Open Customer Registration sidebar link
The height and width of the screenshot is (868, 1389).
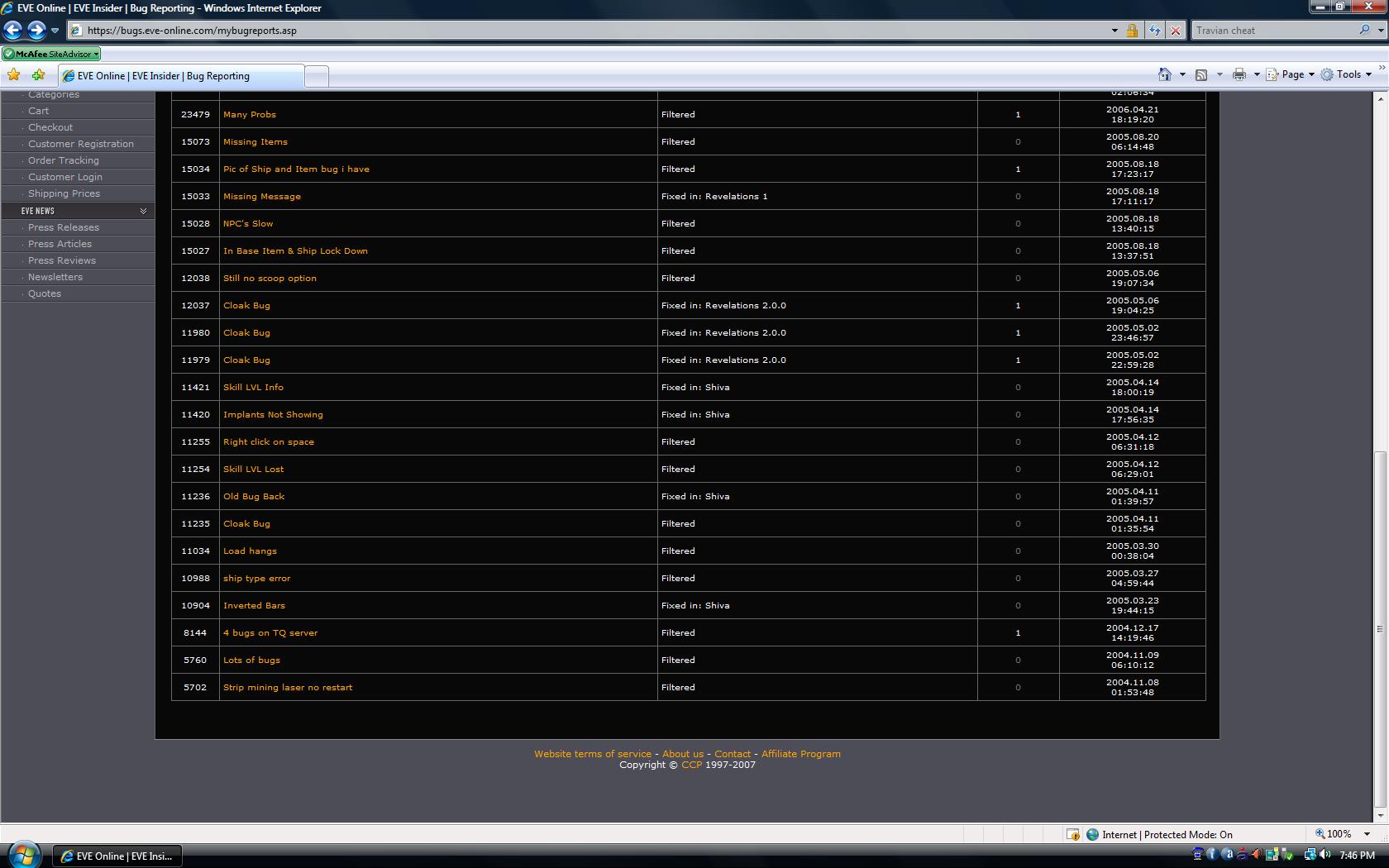[81, 144]
